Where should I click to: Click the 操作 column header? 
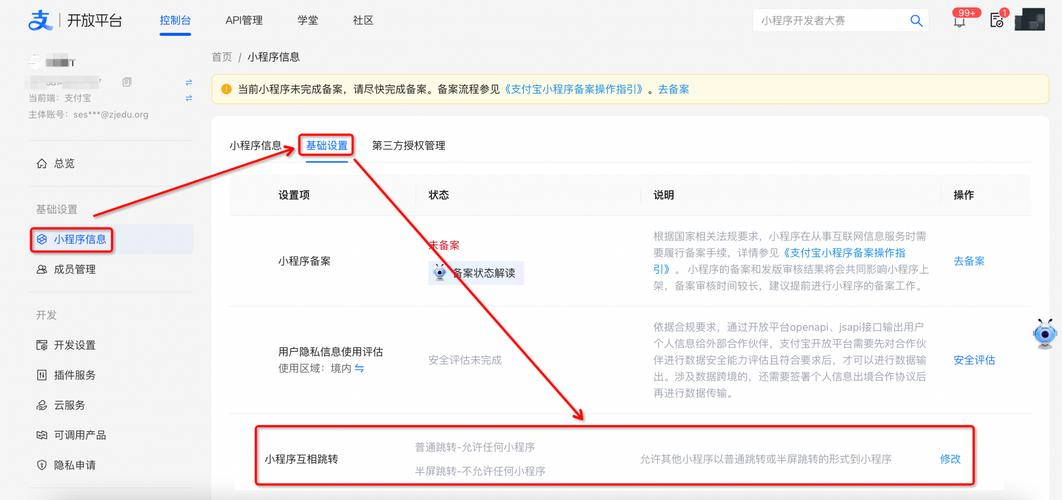pyautogui.click(x=964, y=195)
